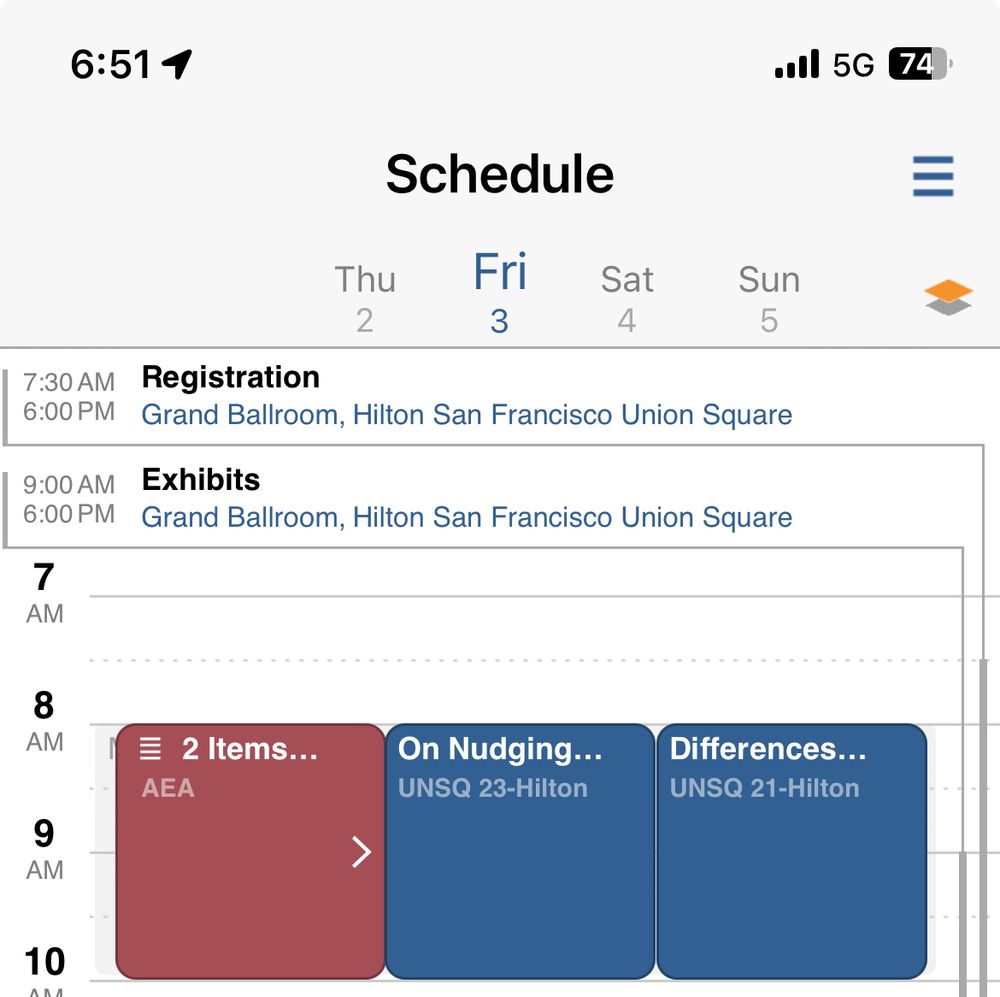Open the Exhibits event details
1000x997 pixels.
tap(201, 480)
